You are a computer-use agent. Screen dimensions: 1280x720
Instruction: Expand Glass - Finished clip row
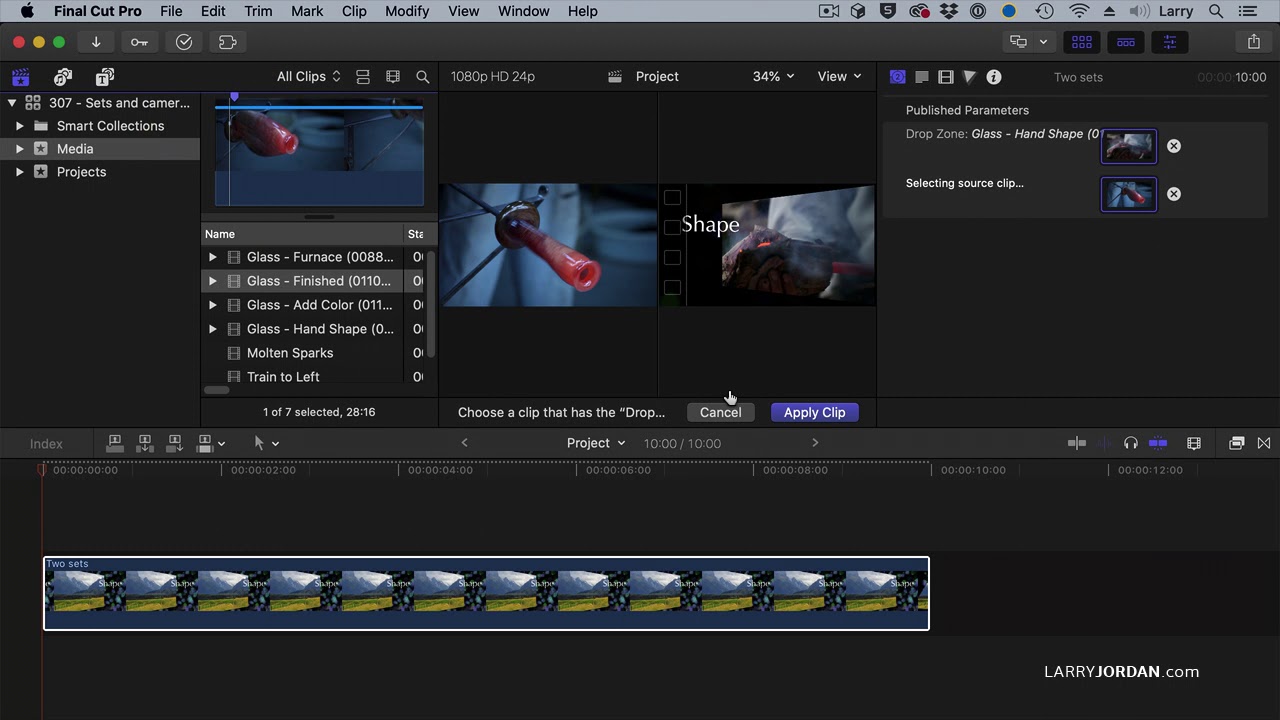tap(212, 281)
